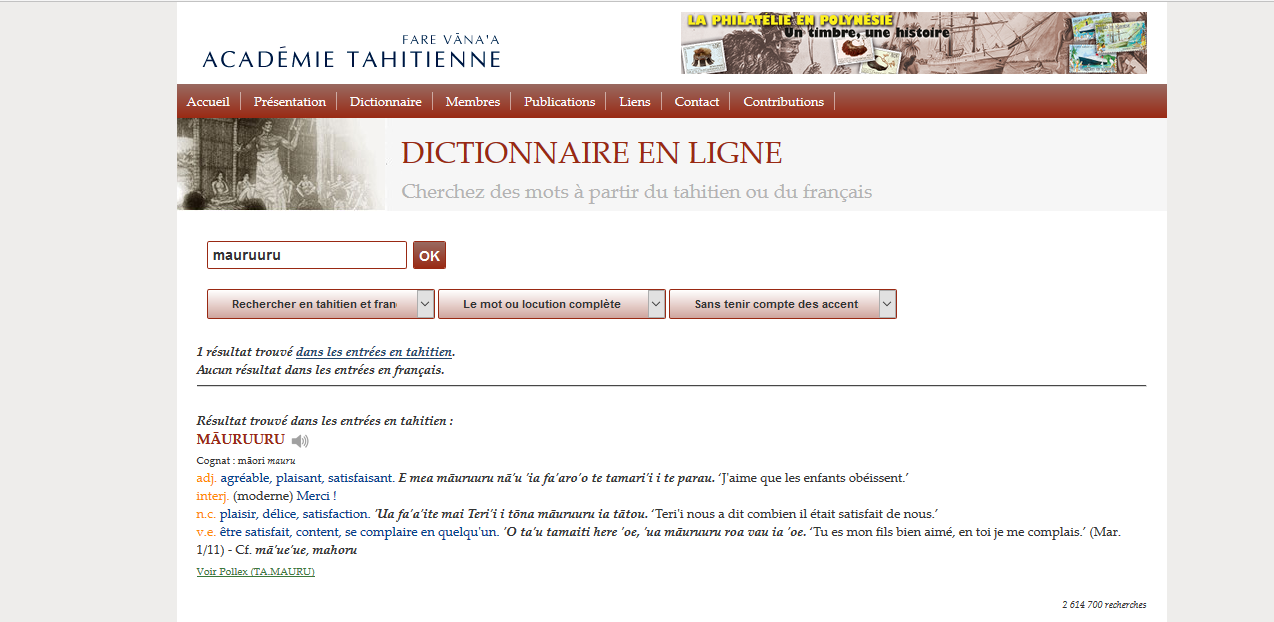Click the red OK search button

click(429, 255)
